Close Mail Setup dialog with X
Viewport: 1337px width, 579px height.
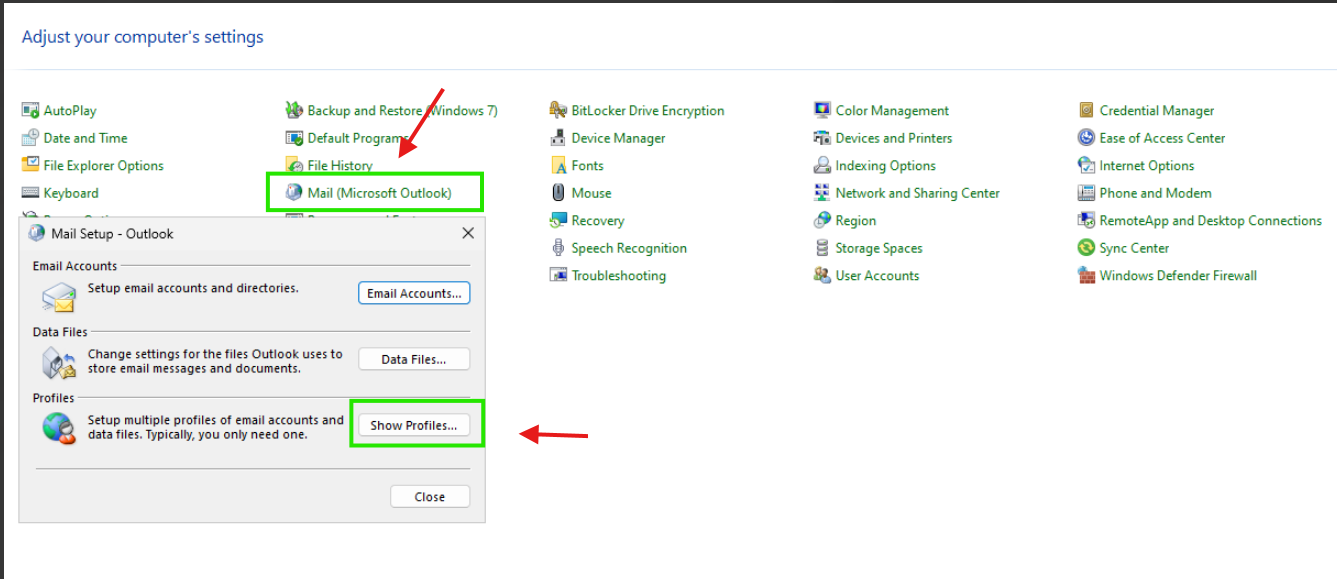[x=467, y=233]
